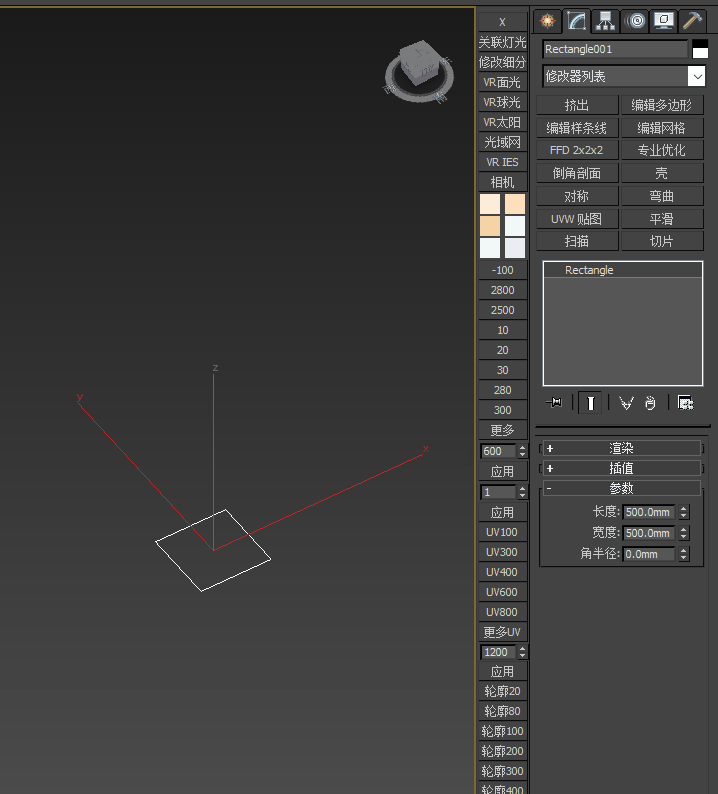Viewport: 718px width, 794px height.
Task: Toggle Show End Result icon
Action: (590, 403)
